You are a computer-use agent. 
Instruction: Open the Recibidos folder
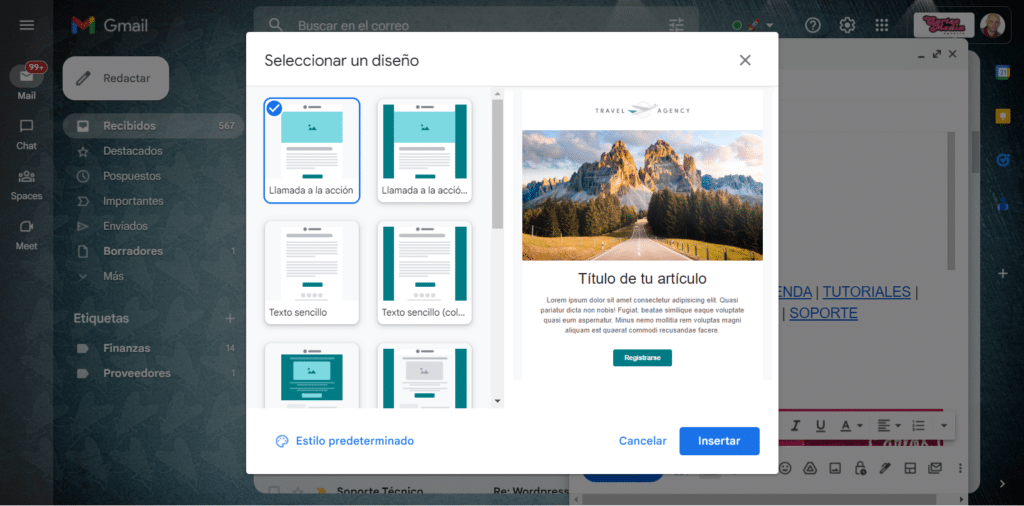coord(154,125)
